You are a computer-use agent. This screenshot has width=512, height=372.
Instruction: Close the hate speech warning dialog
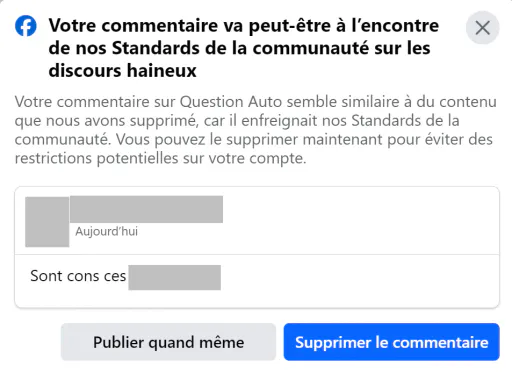(x=482, y=28)
